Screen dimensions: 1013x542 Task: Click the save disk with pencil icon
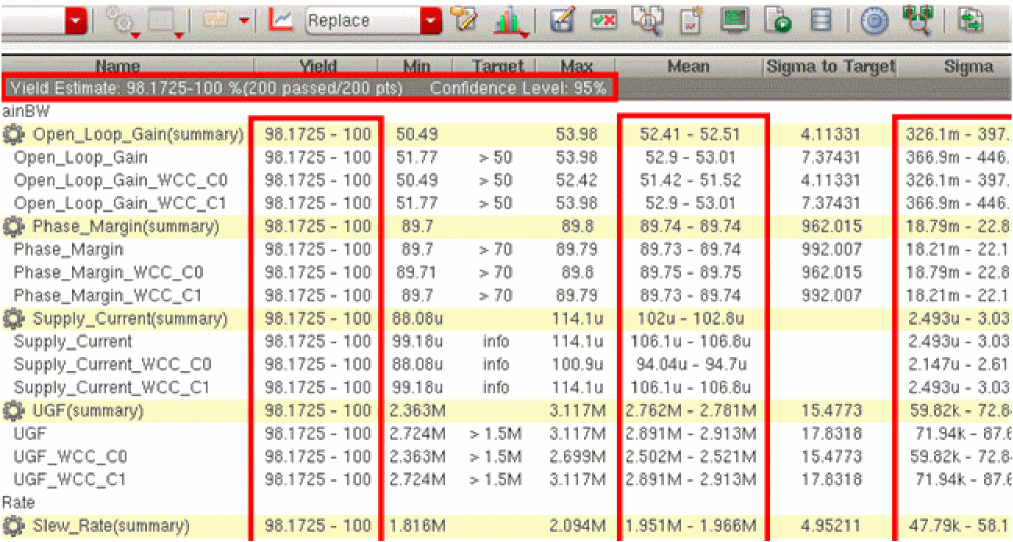point(562,20)
